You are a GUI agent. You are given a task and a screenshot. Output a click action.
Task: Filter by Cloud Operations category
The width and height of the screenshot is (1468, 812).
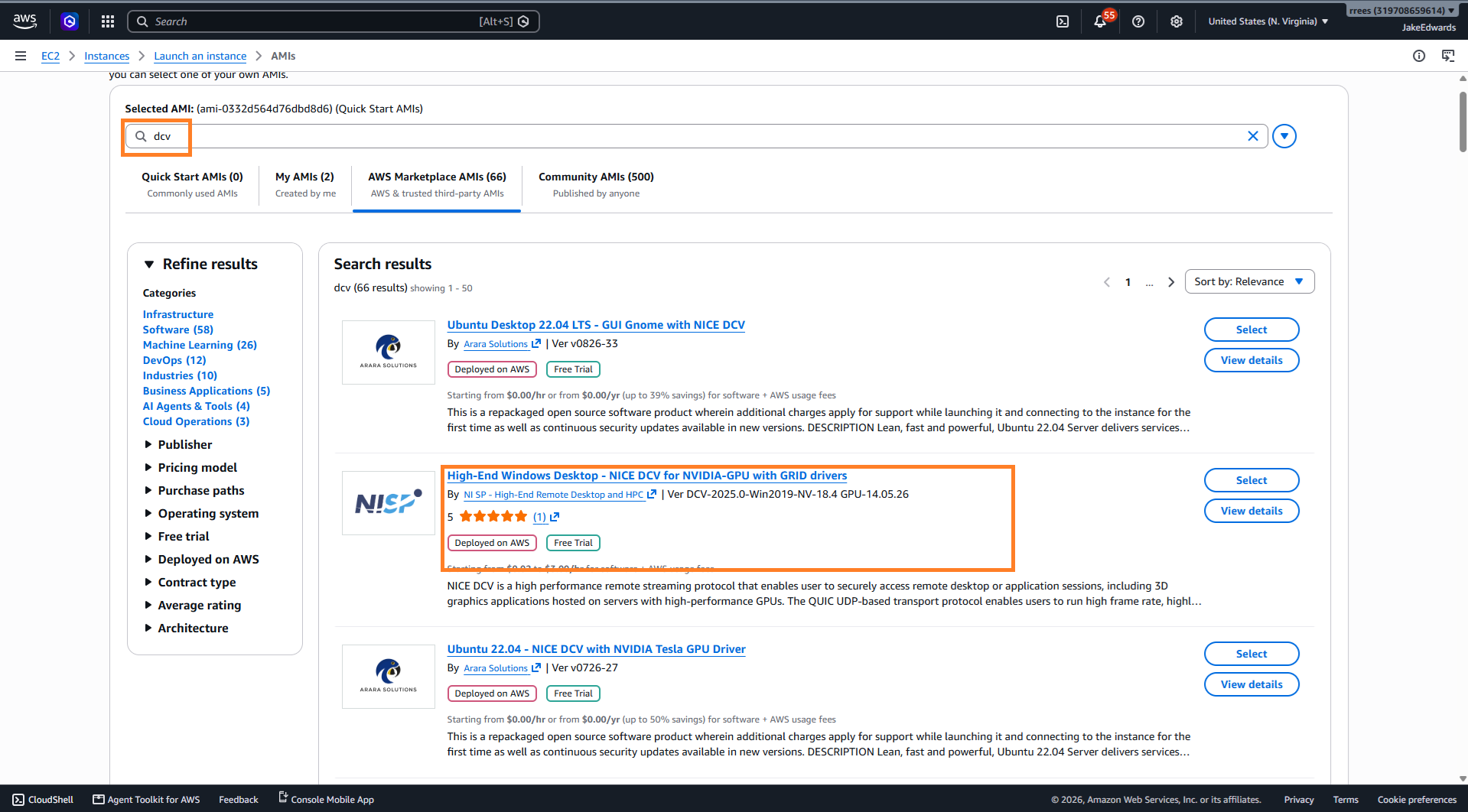click(x=196, y=421)
